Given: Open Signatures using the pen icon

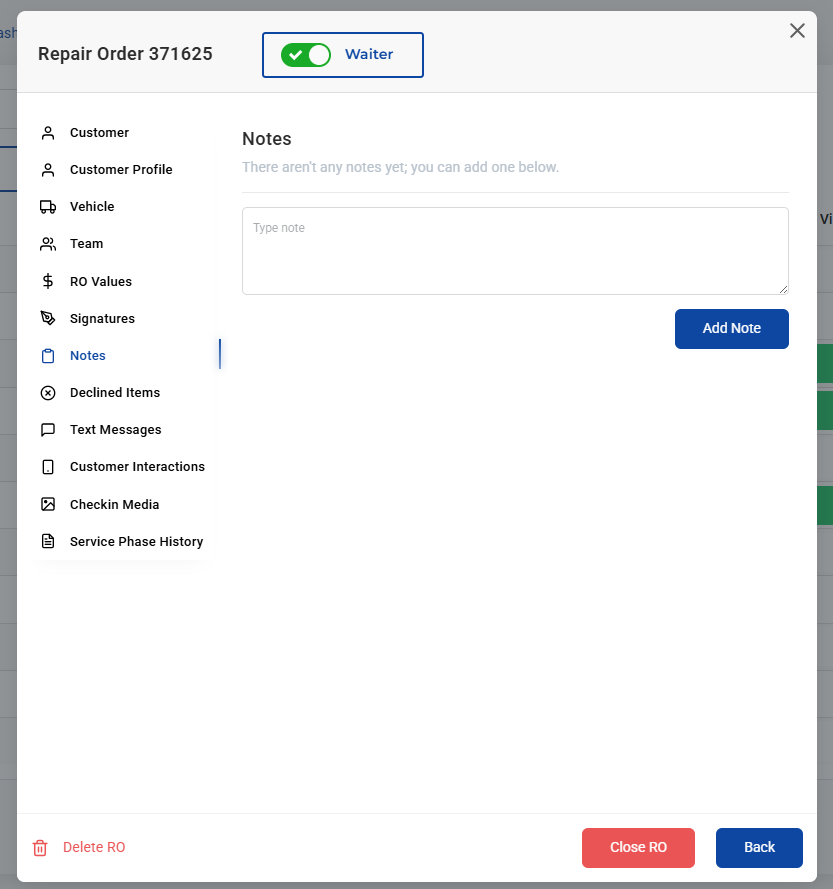Looking at the screenshot, I should 47,318.
